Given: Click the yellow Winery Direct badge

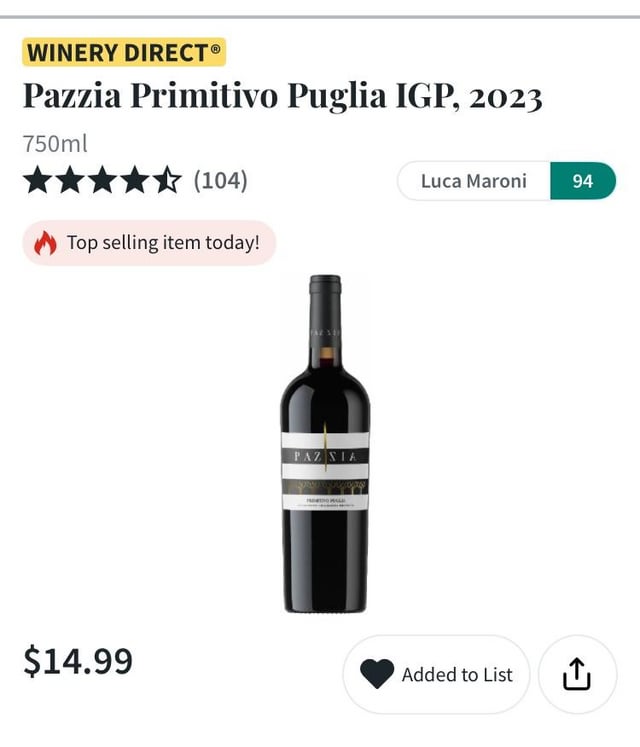Looking at the screenshot, I should coord(123,52).
